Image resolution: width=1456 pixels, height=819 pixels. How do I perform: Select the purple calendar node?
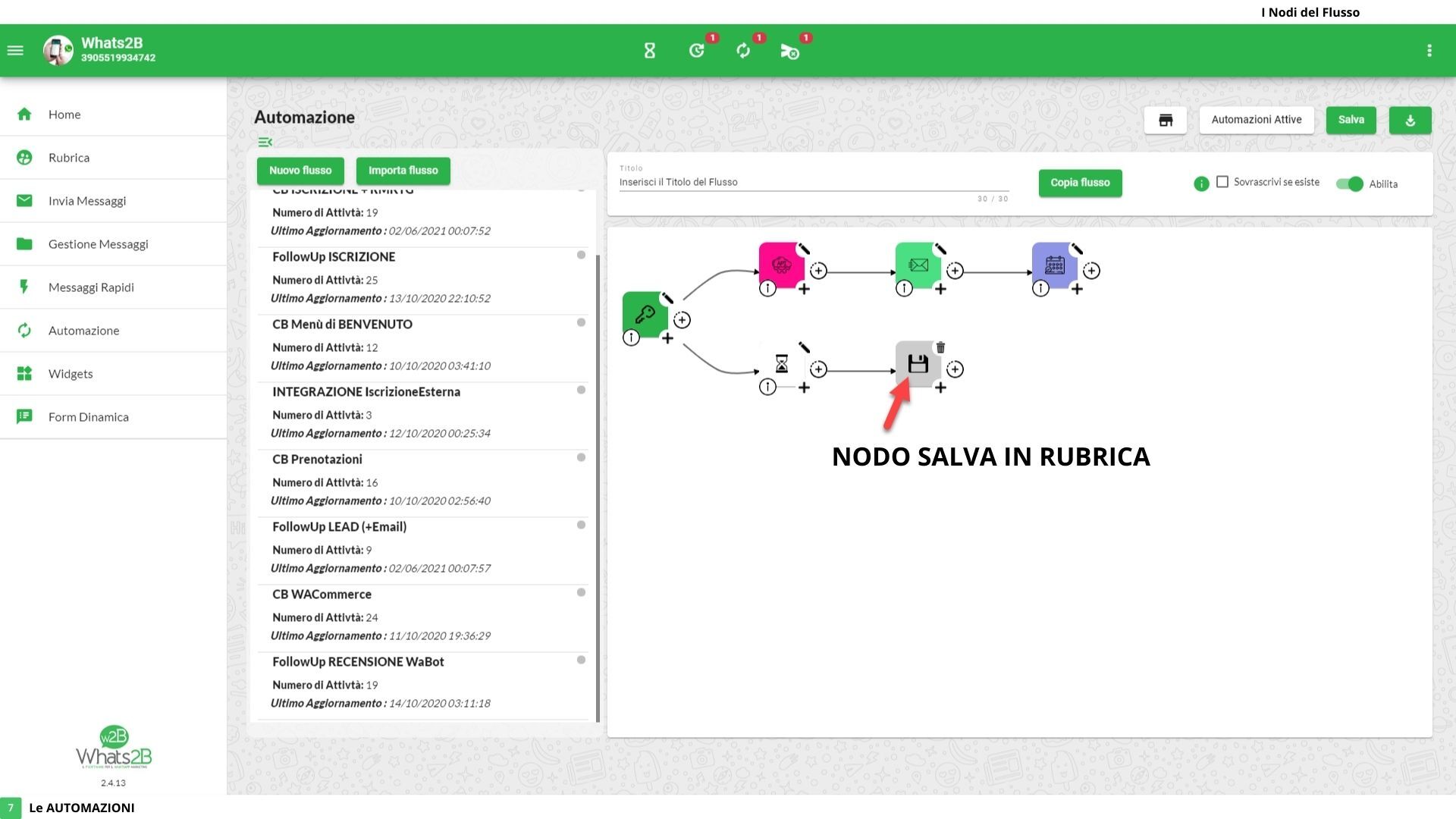click(1054, 265)
